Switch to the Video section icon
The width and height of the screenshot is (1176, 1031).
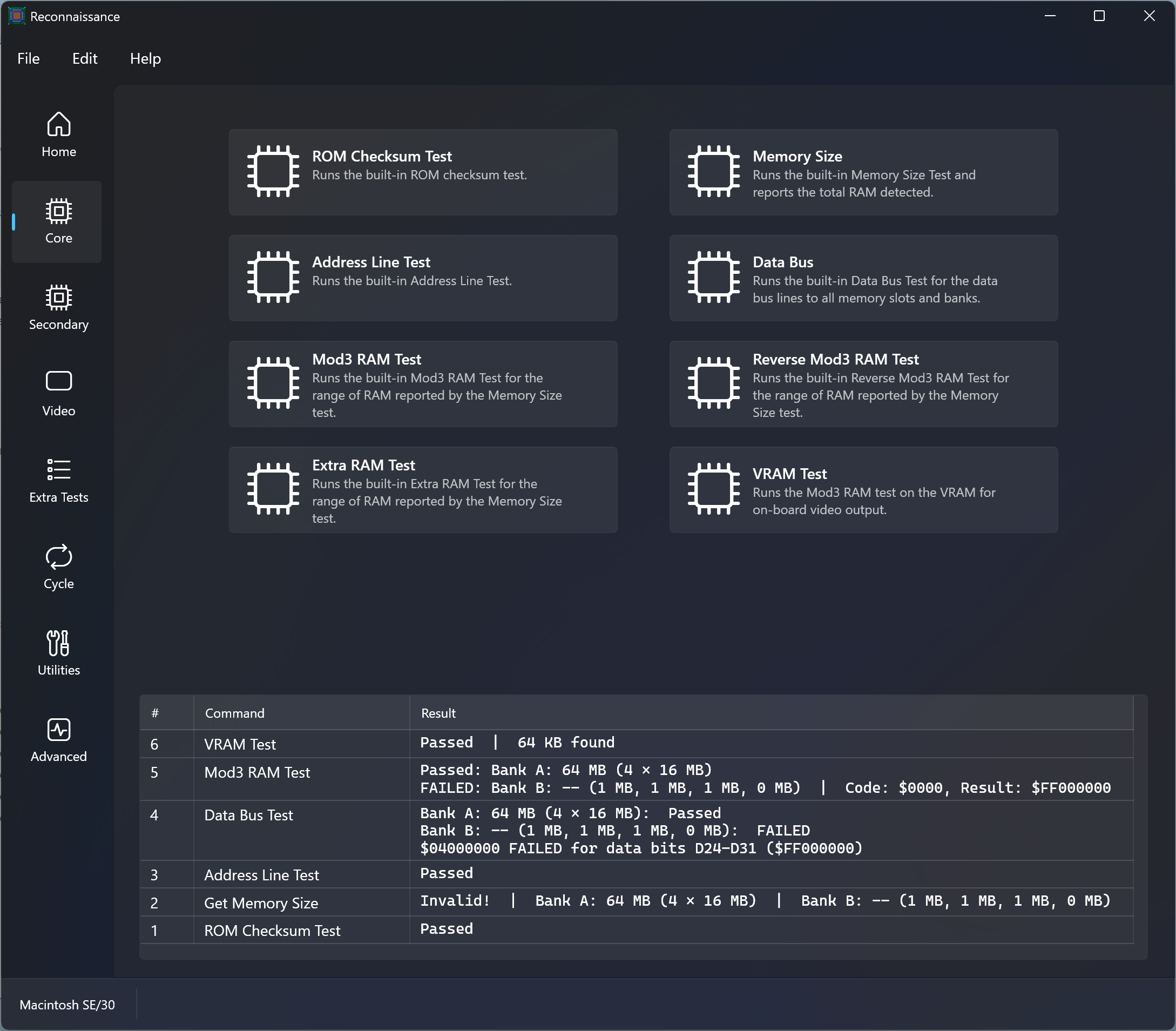[x=59, y=381]
